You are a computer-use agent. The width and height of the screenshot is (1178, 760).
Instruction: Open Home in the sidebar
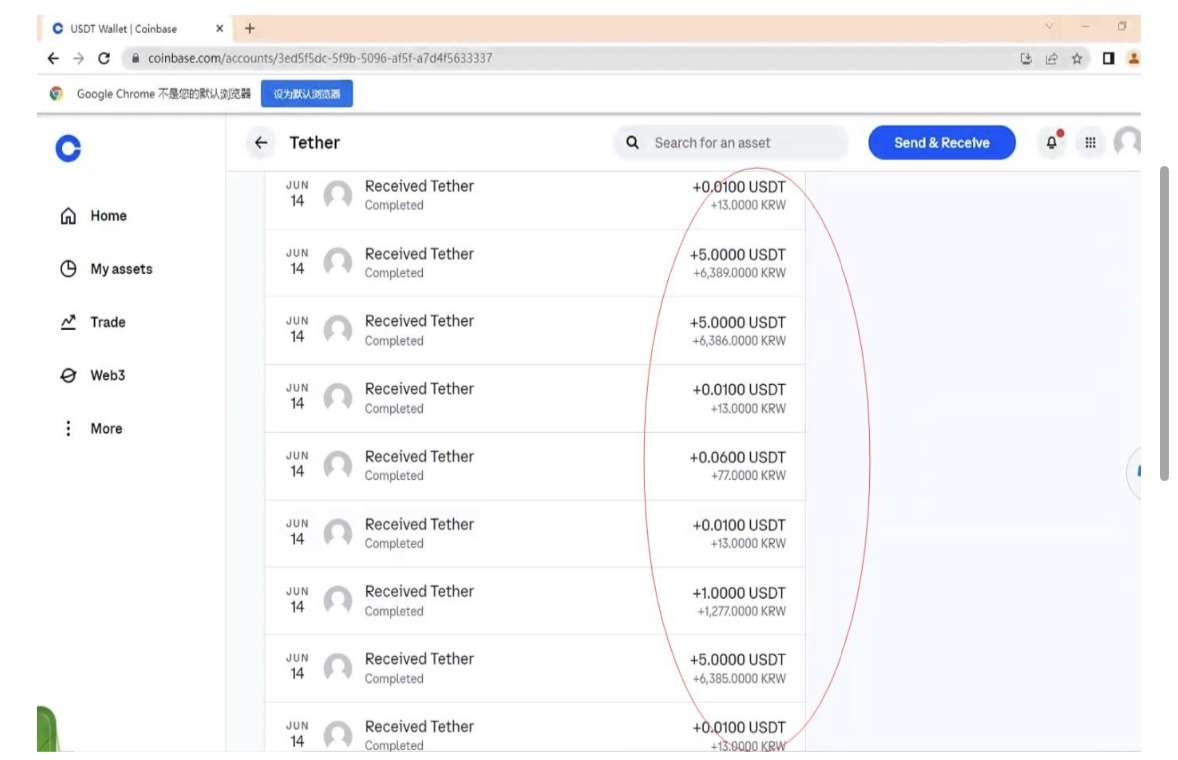(x=94, y=216)
